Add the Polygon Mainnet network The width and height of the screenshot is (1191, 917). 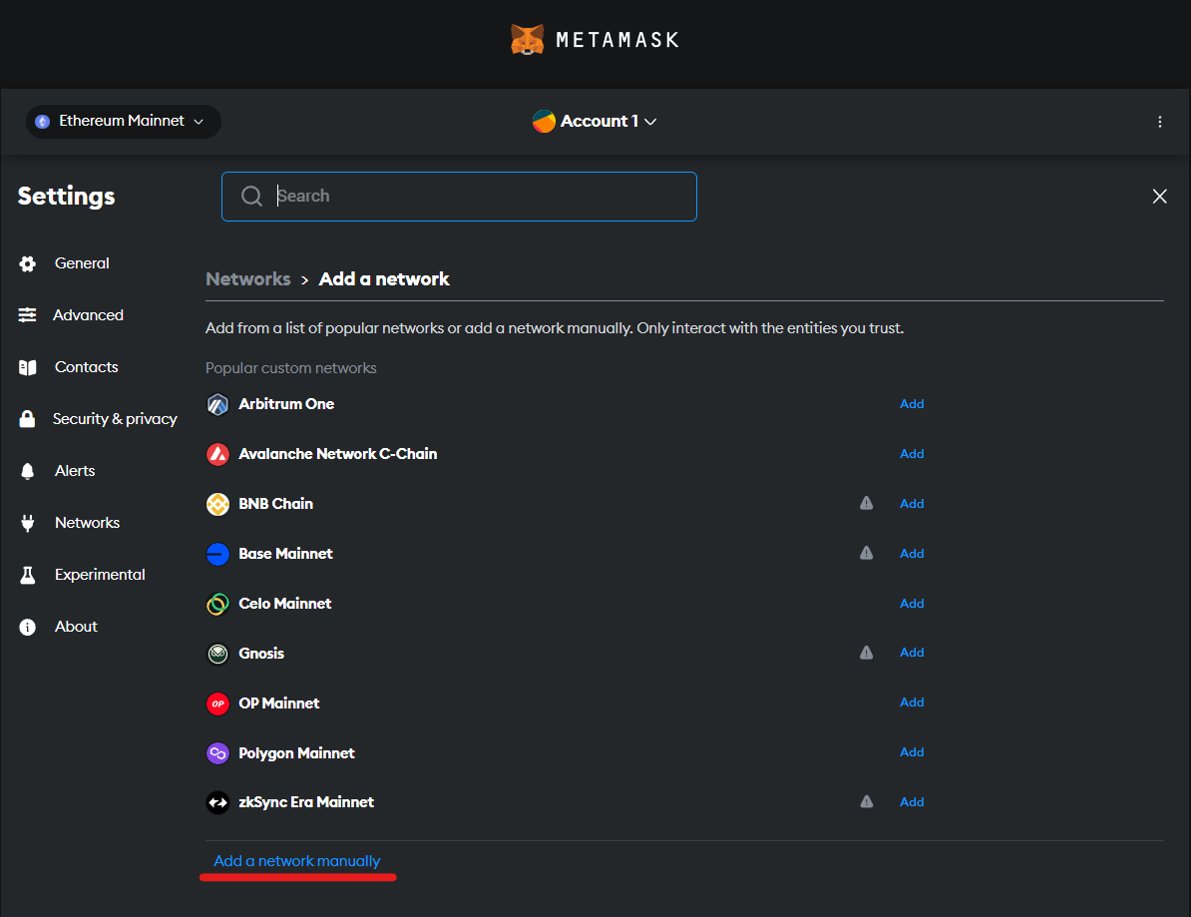[x=911, y=752]
